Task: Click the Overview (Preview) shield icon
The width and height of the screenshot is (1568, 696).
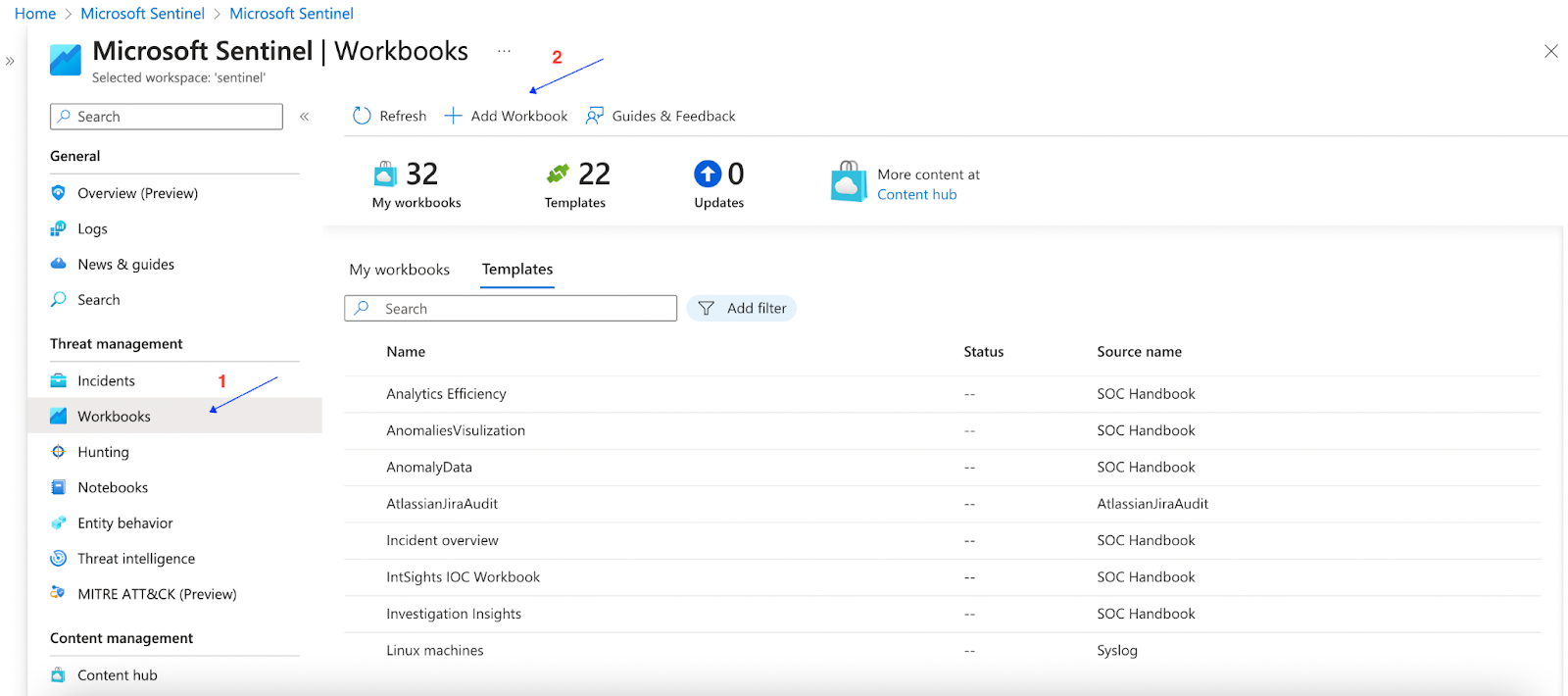Action: pyautogui.click(x=58, y=193)
